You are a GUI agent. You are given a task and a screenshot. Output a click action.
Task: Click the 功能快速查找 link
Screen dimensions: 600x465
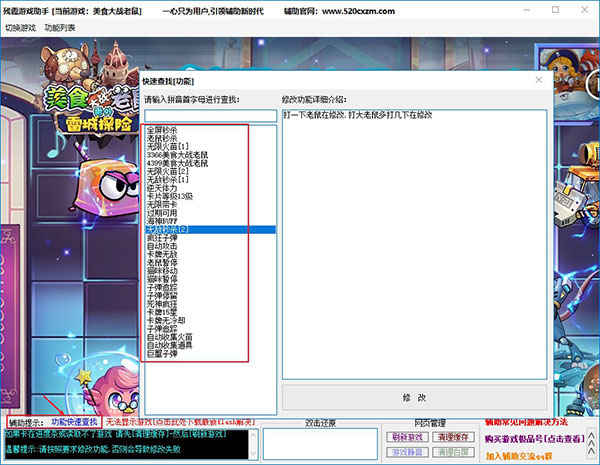click(74, 422)
